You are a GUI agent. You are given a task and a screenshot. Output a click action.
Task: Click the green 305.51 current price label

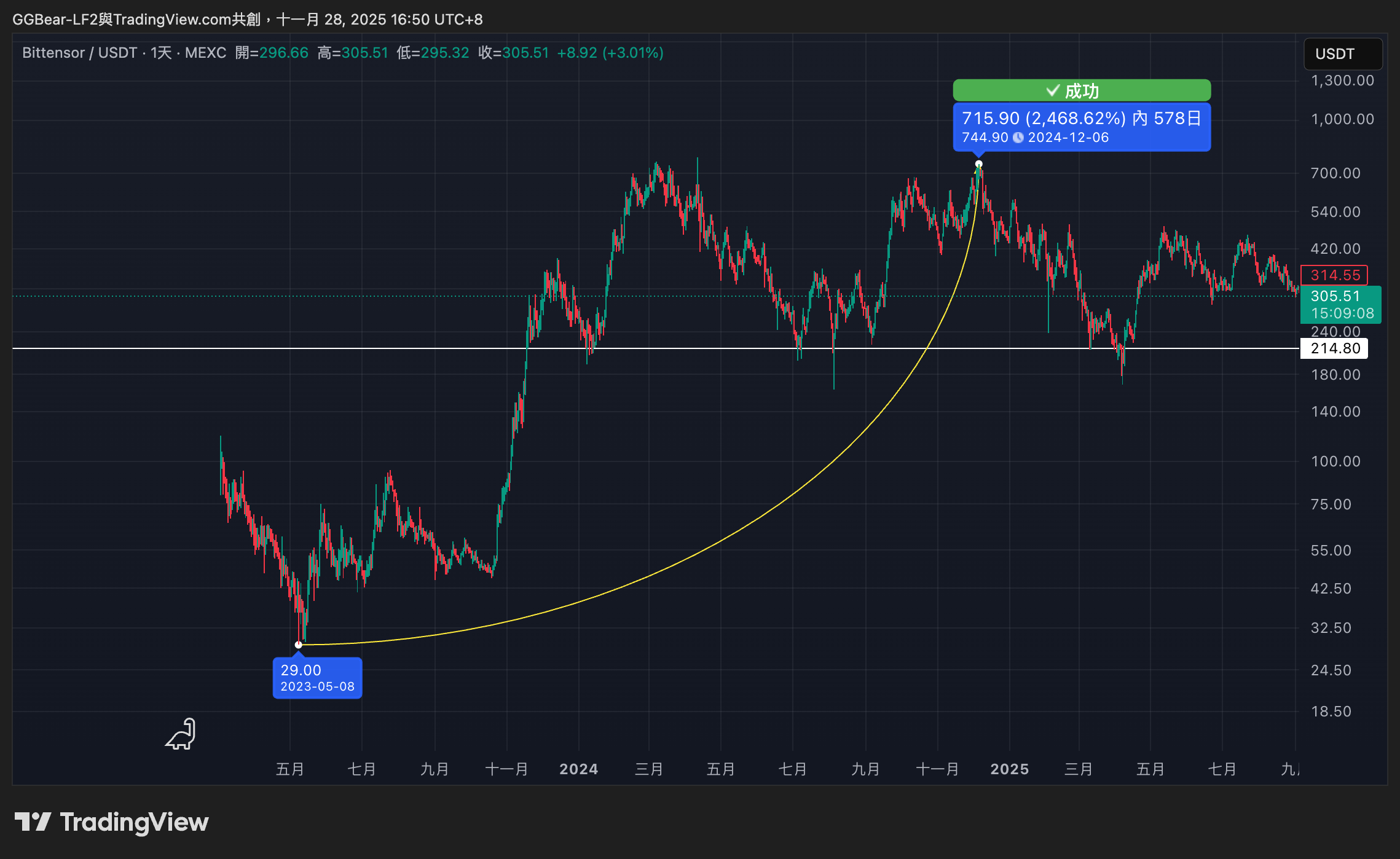pyautogui.click(x=1340, y=304)
